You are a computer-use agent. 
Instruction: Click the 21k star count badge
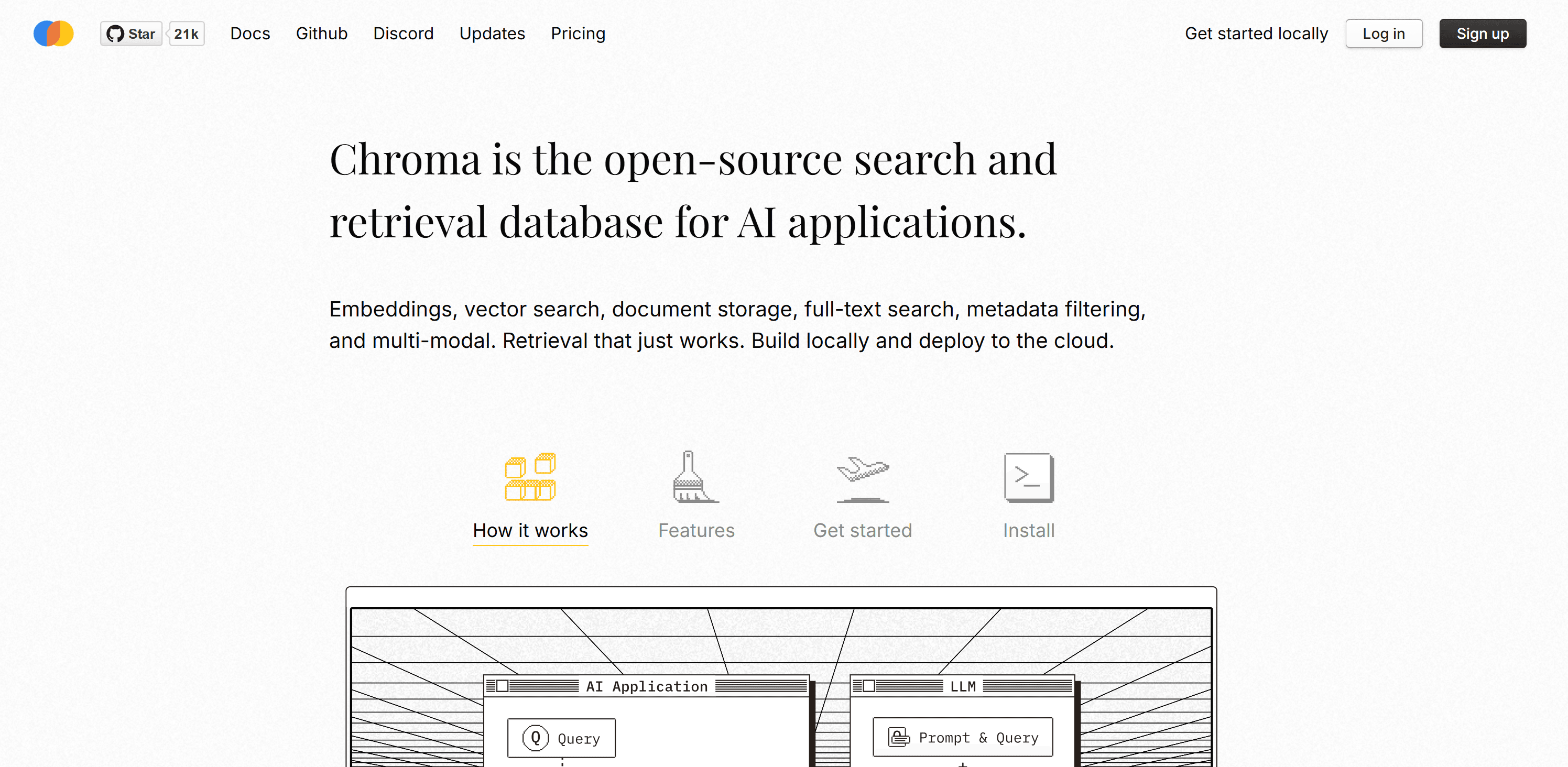click(186, 34)
